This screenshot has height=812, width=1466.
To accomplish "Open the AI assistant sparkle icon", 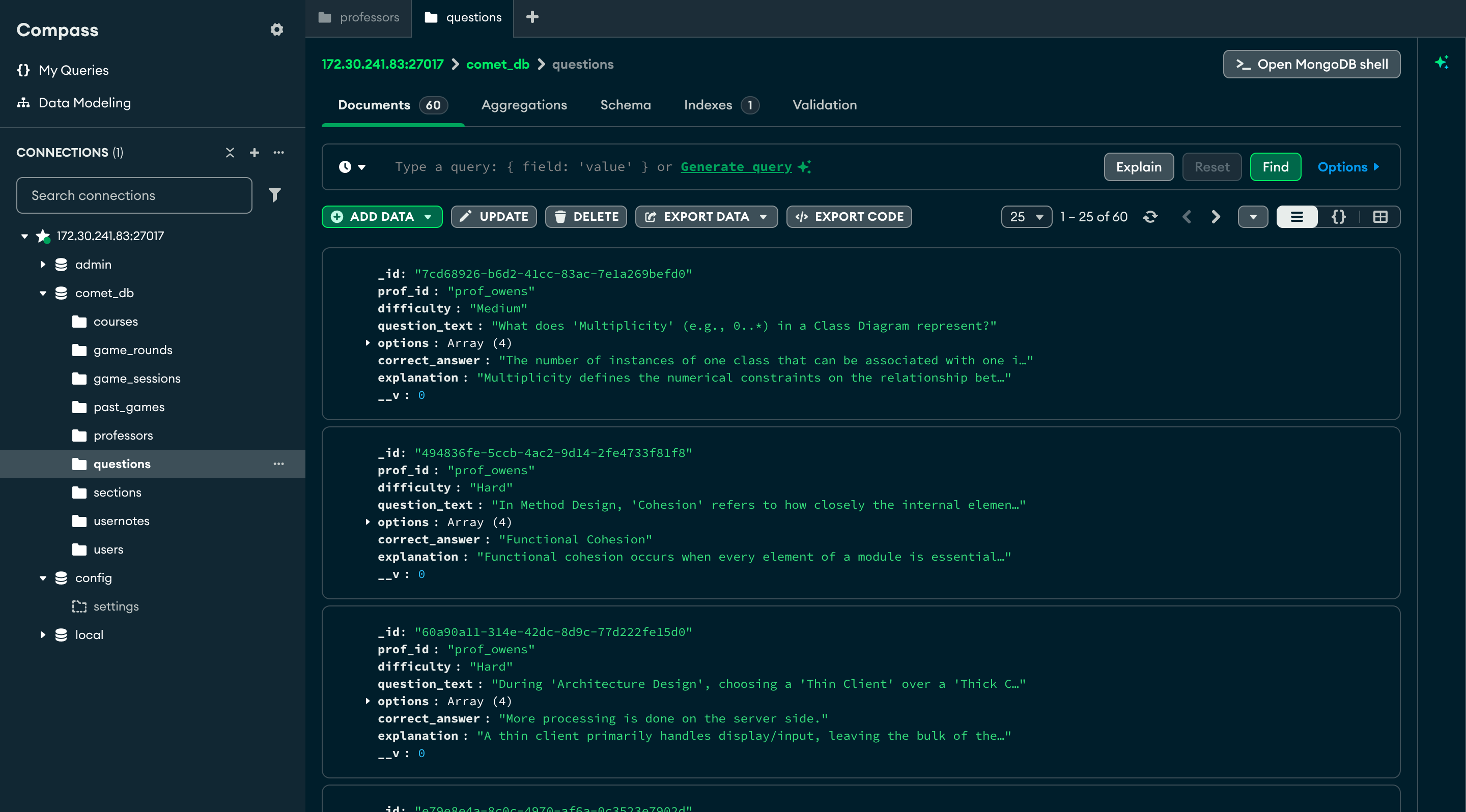I will (1441, 63).
